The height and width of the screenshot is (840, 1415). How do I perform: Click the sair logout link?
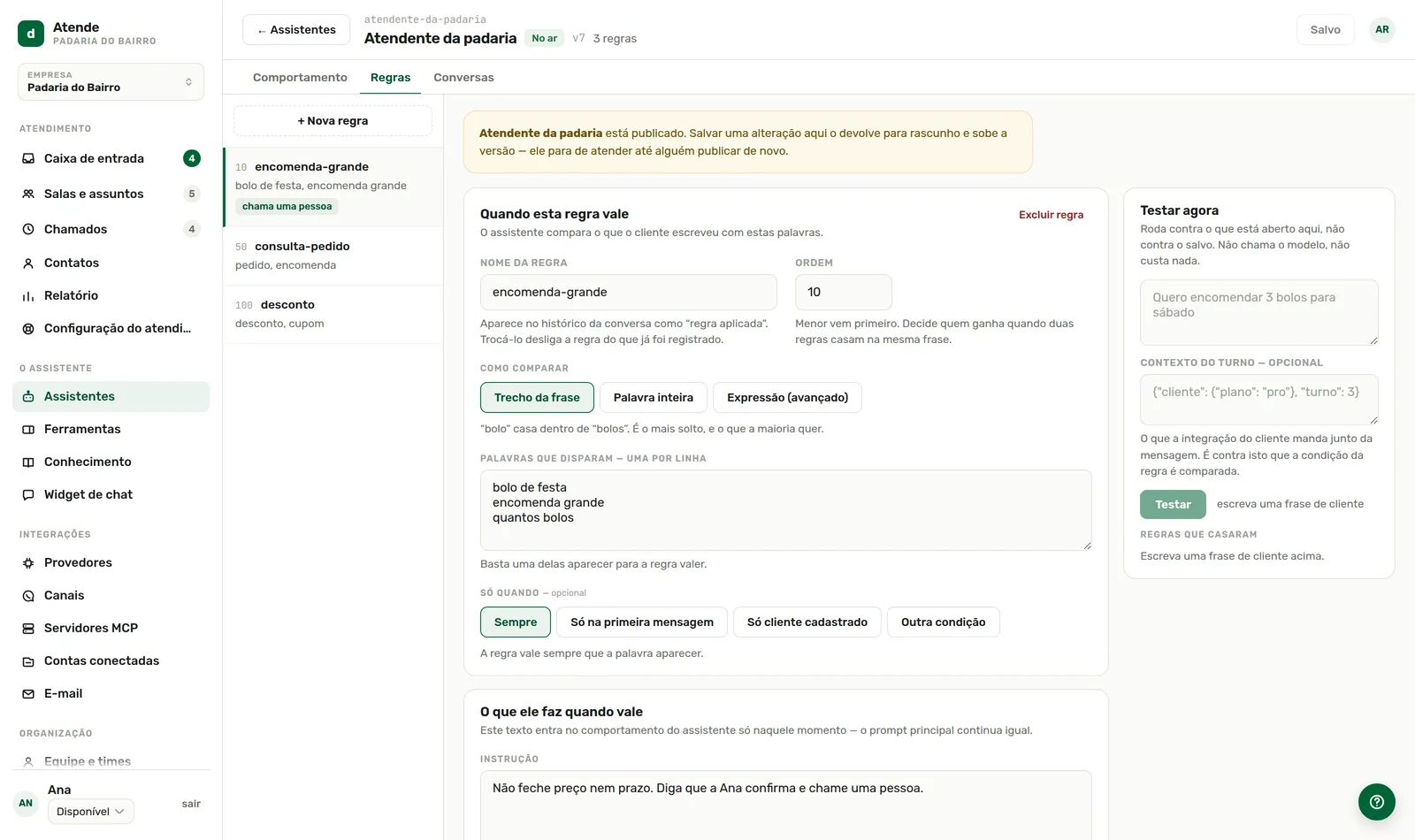[x=191, y=804]
